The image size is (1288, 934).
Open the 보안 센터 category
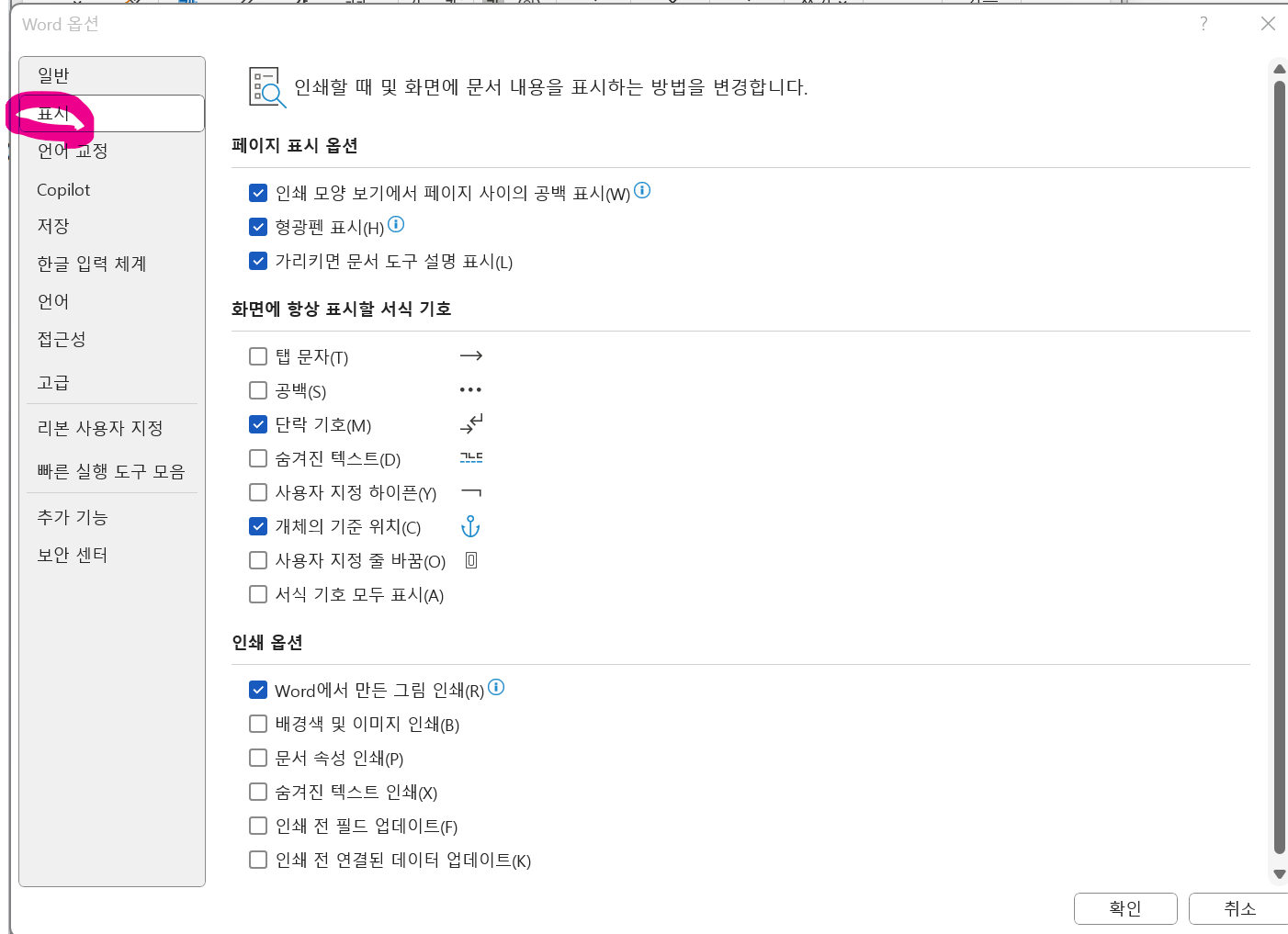111,555
